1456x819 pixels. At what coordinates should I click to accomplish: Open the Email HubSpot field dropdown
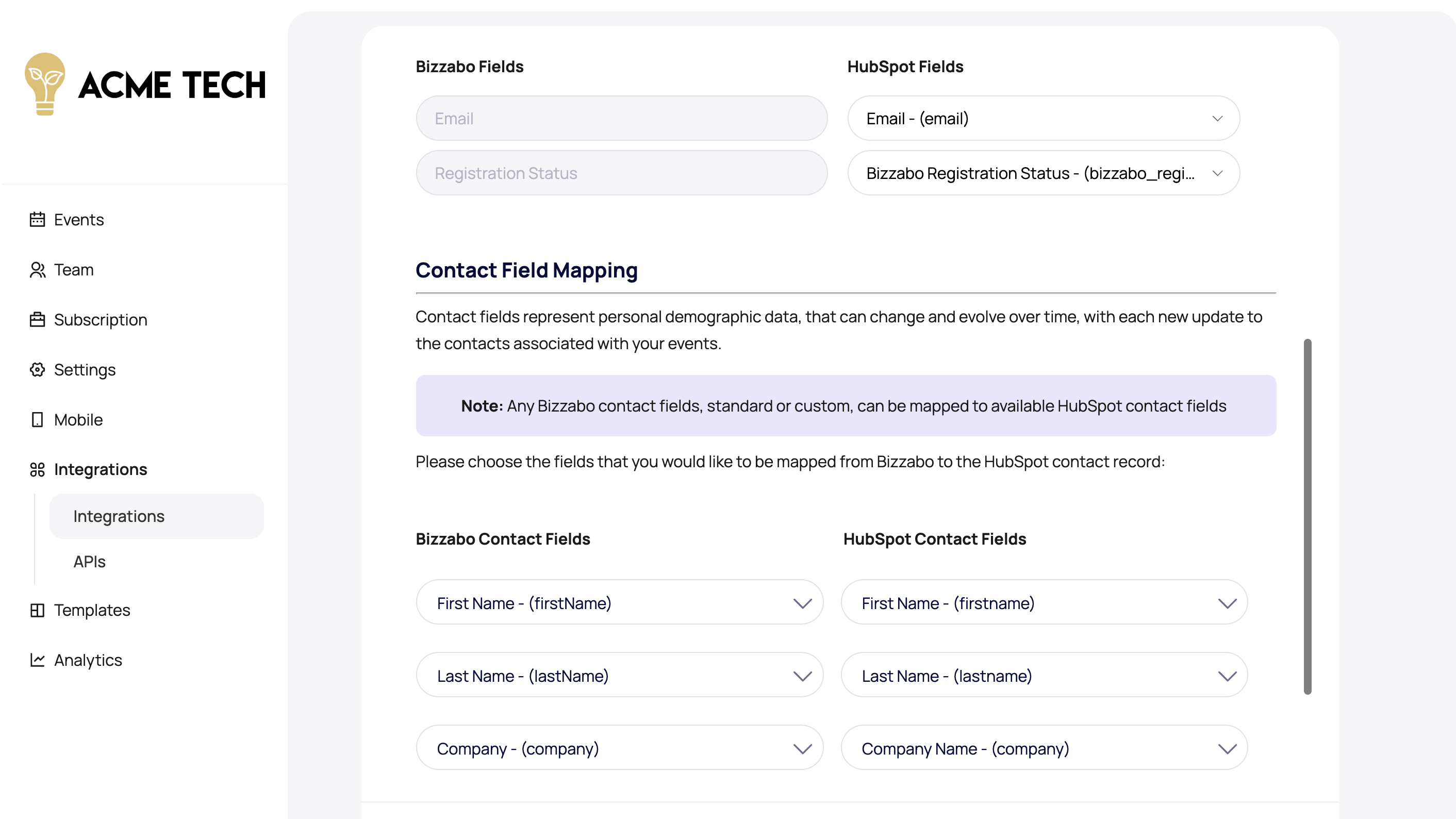click(x=1044, y=118)
